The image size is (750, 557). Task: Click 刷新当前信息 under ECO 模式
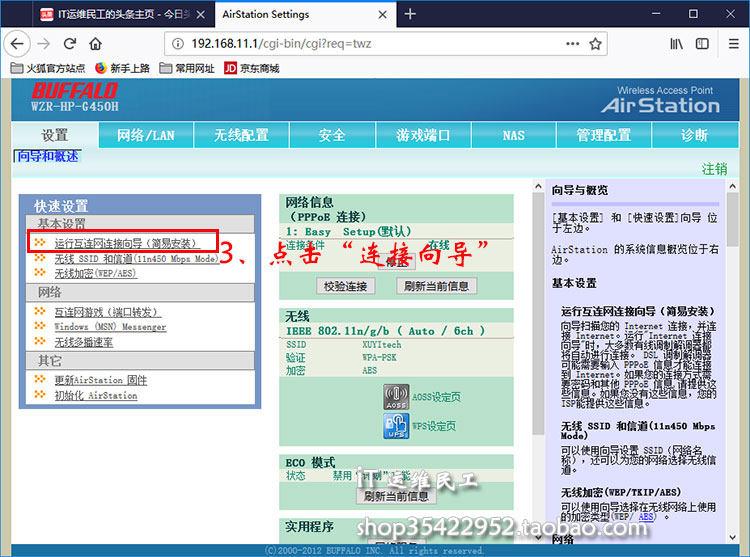click(x=396, y=496)
